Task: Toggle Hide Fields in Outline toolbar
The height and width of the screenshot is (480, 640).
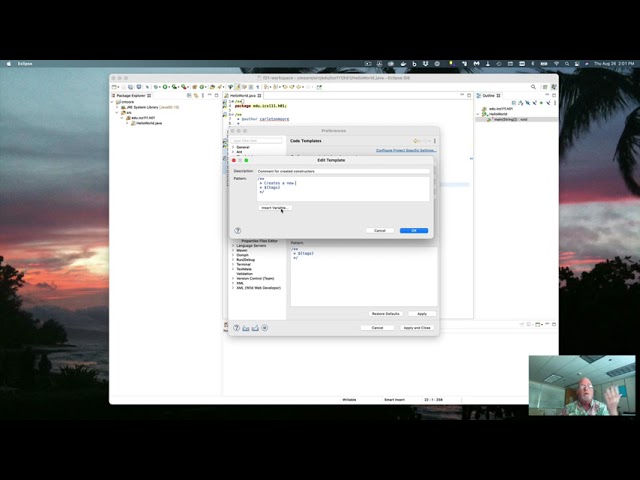Action: point(527,103)
